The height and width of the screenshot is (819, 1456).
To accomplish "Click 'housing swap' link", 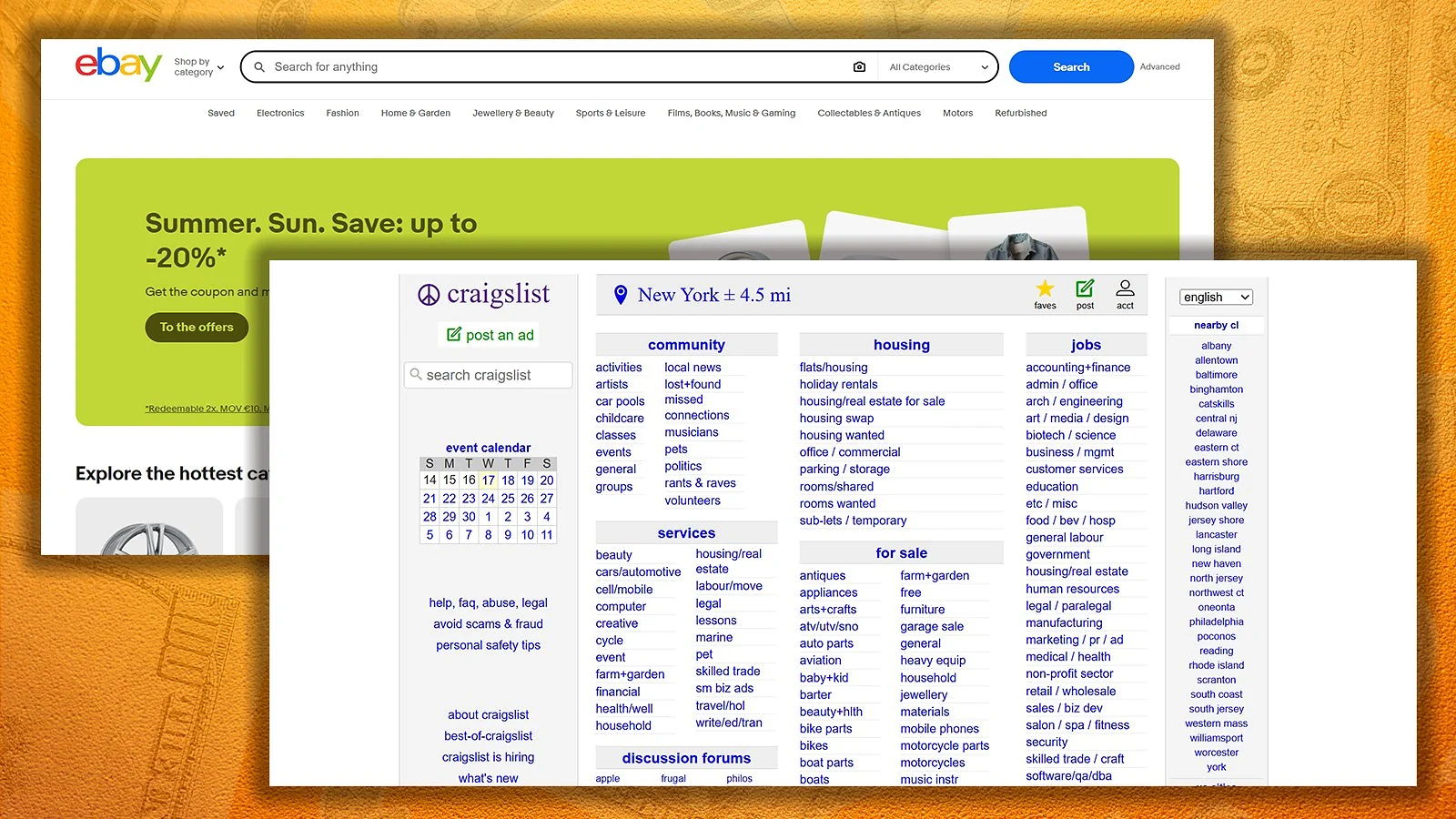I will [x=836, y=419].
